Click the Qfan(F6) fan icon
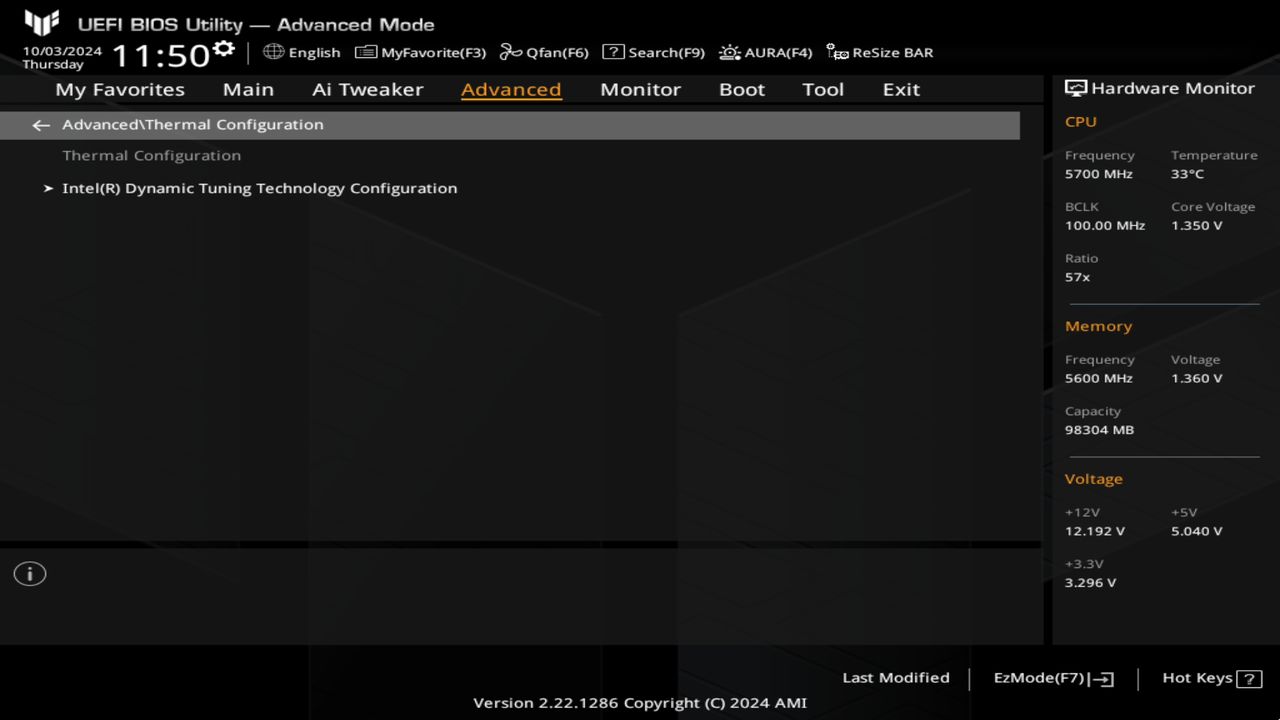1280x720 pixels. click(x=511, y=52)
